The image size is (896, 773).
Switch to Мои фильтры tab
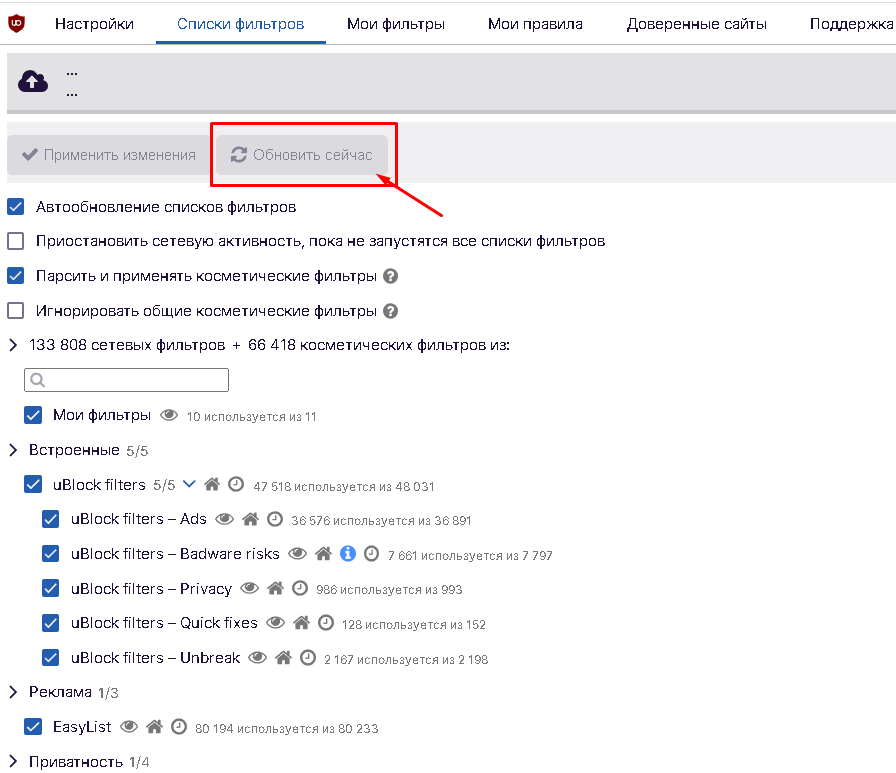pyautogui.click(x=395, y=24)
